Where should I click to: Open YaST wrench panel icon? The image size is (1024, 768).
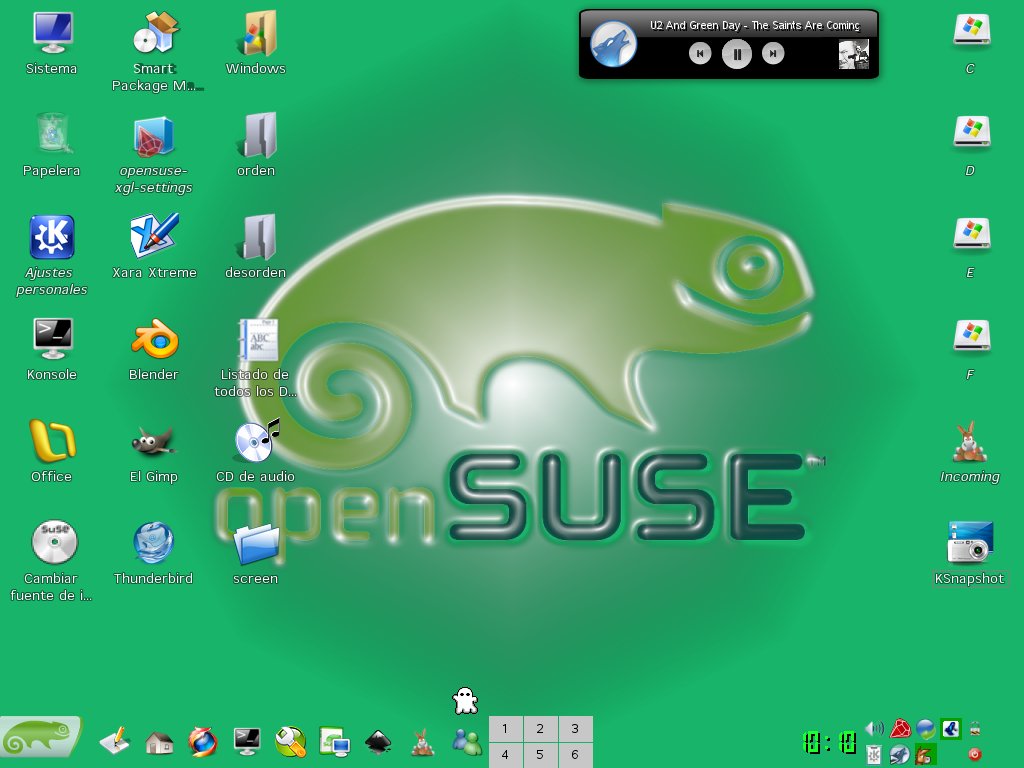tap(291, 742)
